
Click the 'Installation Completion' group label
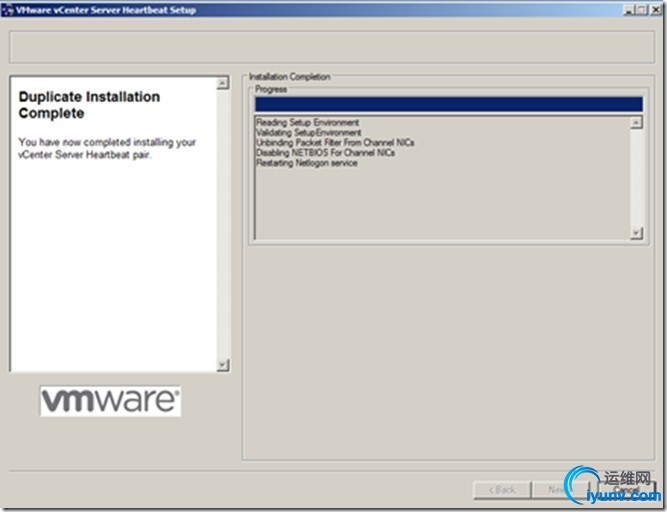(290, 77)
